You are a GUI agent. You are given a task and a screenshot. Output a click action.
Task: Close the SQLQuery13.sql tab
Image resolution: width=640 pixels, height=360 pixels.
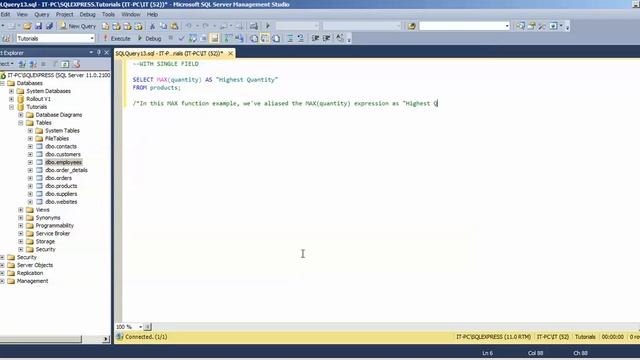point(231,53)
